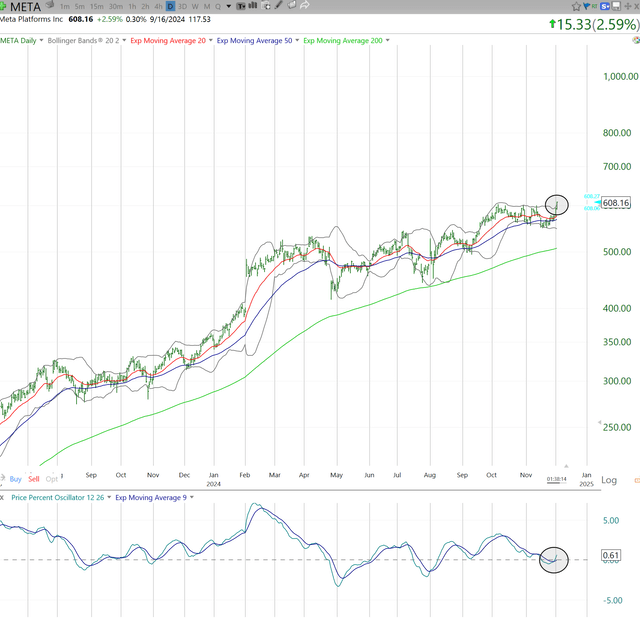This screenshot has height=618, width=640.
Task: Switch to the W weekly timeframe
Action: (195, 6)
